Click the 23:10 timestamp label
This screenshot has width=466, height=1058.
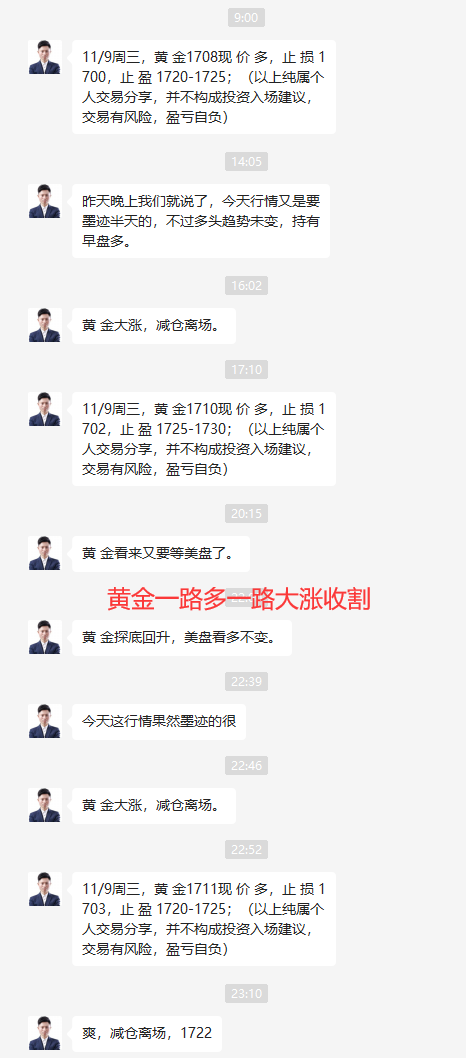tap(246, 994)
